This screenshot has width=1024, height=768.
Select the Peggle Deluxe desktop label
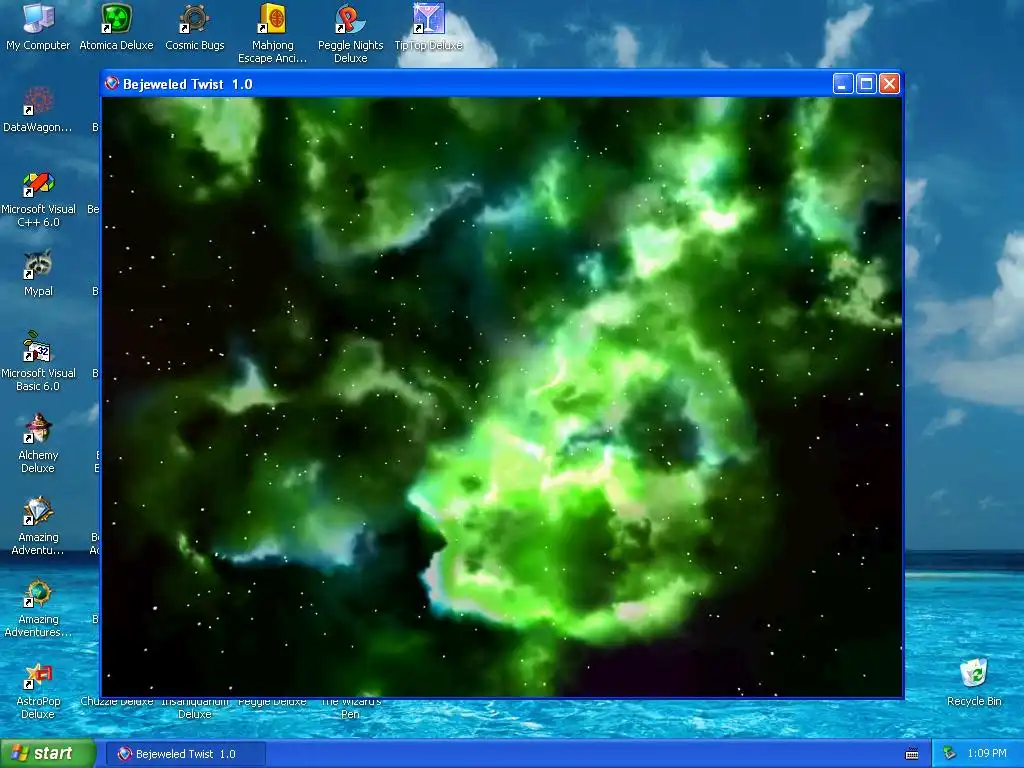click(272, 702)
